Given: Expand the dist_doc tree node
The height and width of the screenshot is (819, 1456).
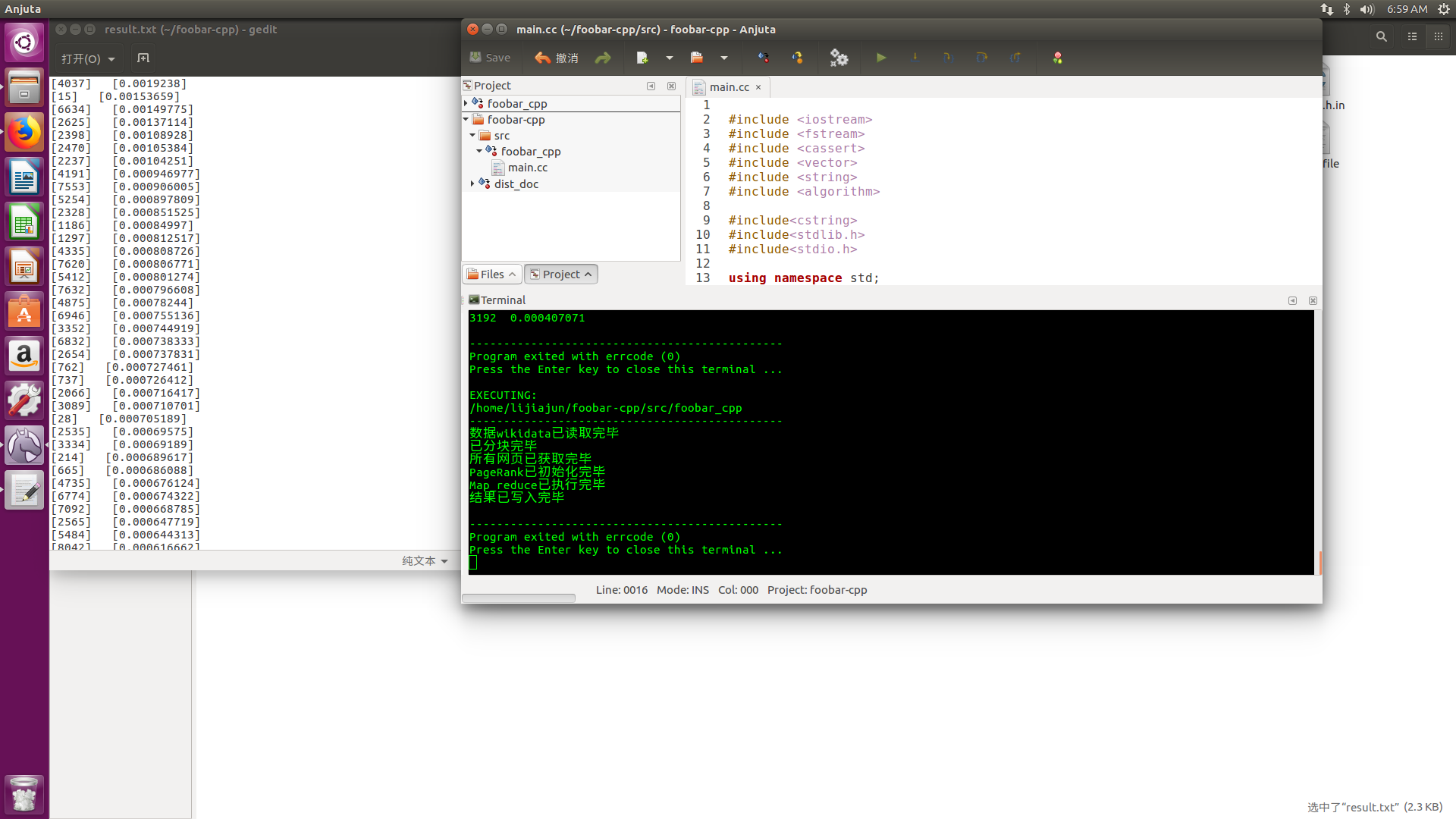Looking at the screenshot, I should click(472, 184).
